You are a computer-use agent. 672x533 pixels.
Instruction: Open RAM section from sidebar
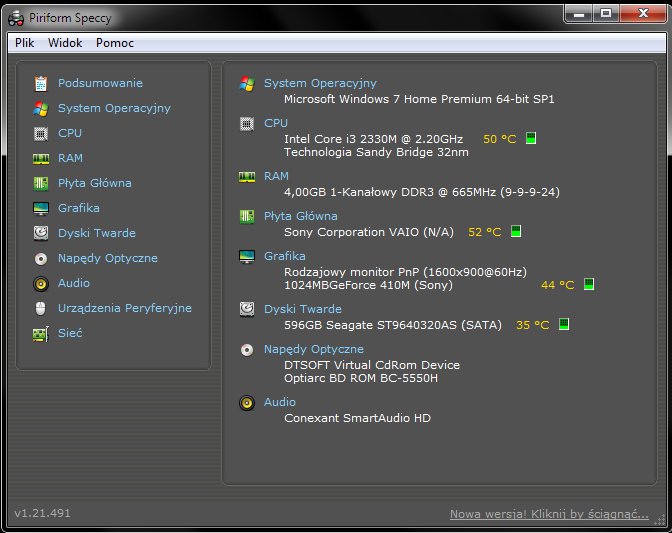click(x=70, y=158)
